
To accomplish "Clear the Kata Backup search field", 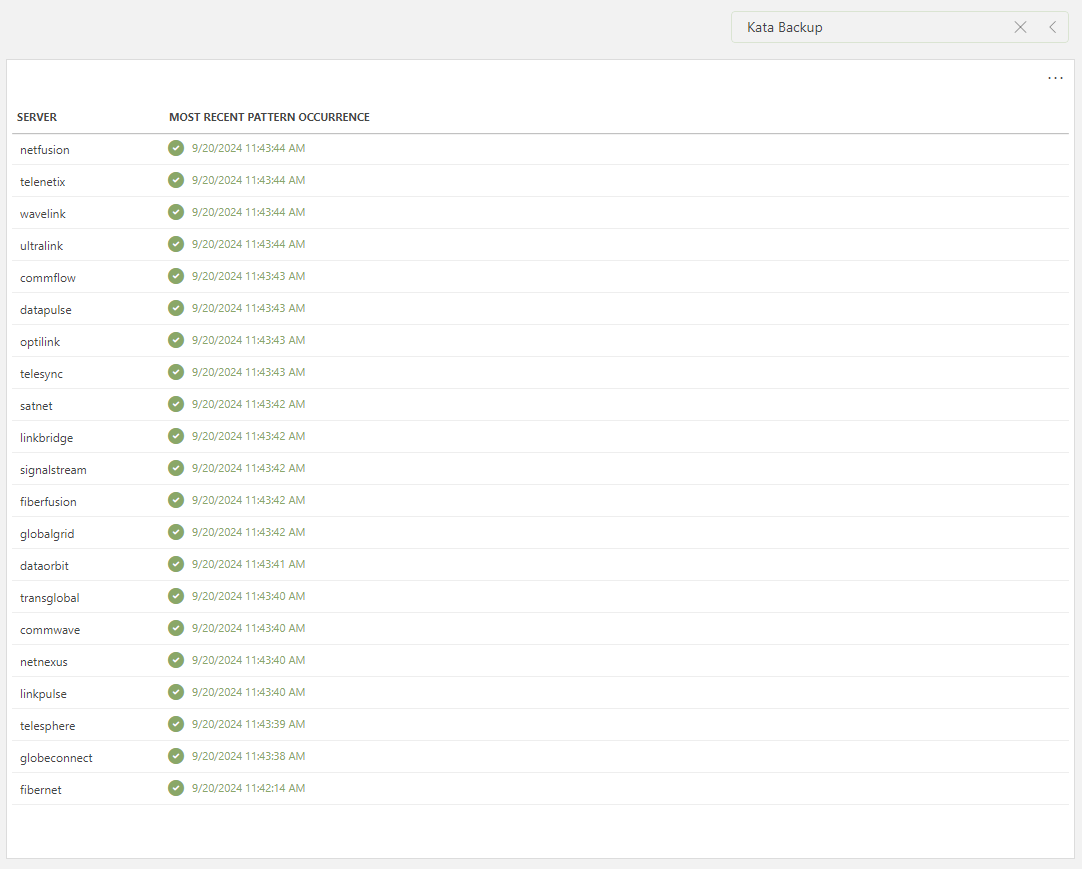I will pyautogui.click(x=1020, y=27).
